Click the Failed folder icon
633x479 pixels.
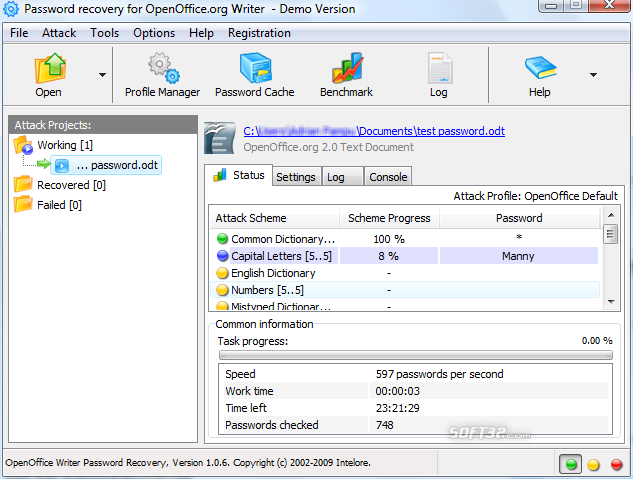23,204
